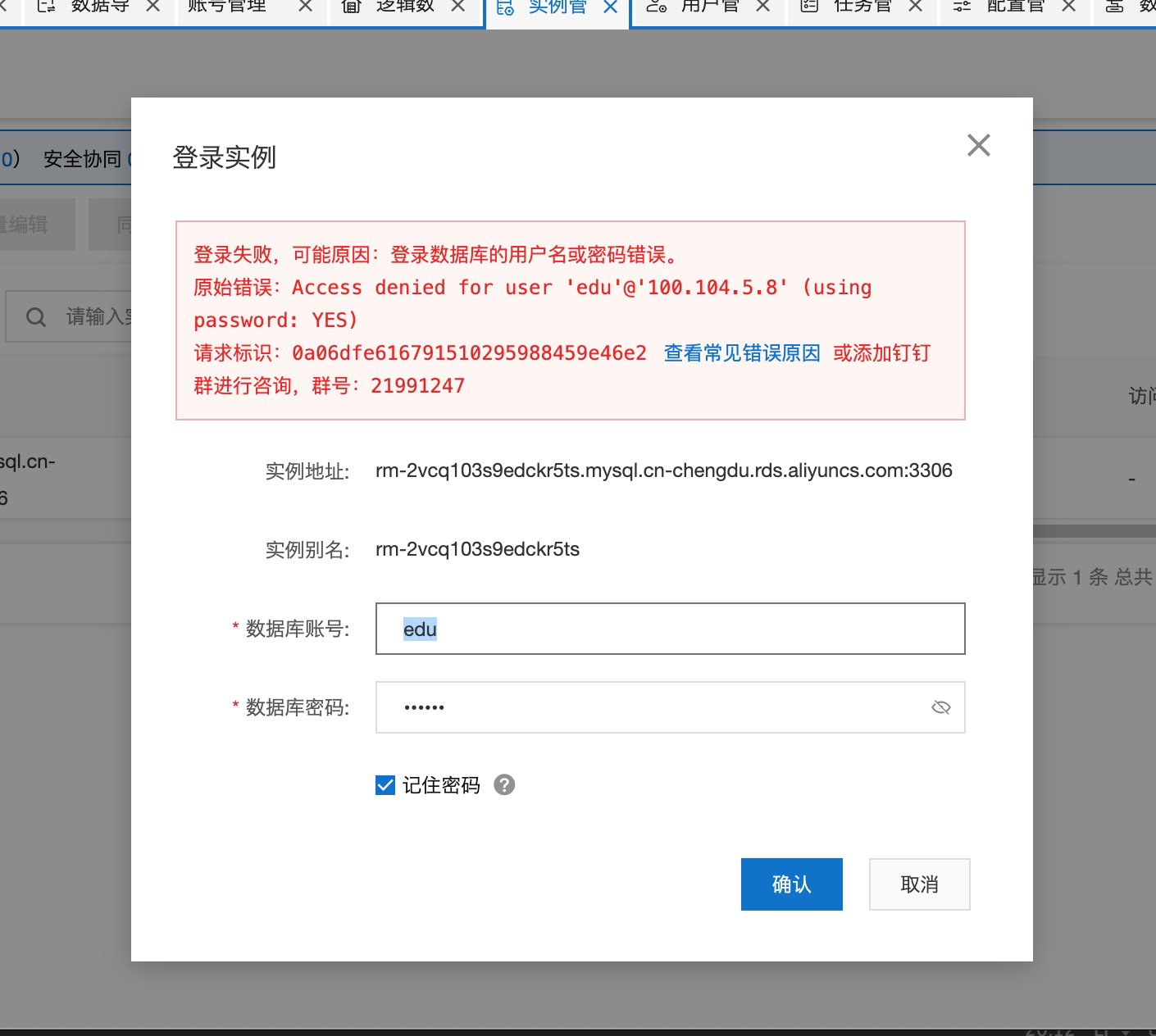Switch to the 用户管 tab
Screen dimensions: 1156x1036
point(709,7)
